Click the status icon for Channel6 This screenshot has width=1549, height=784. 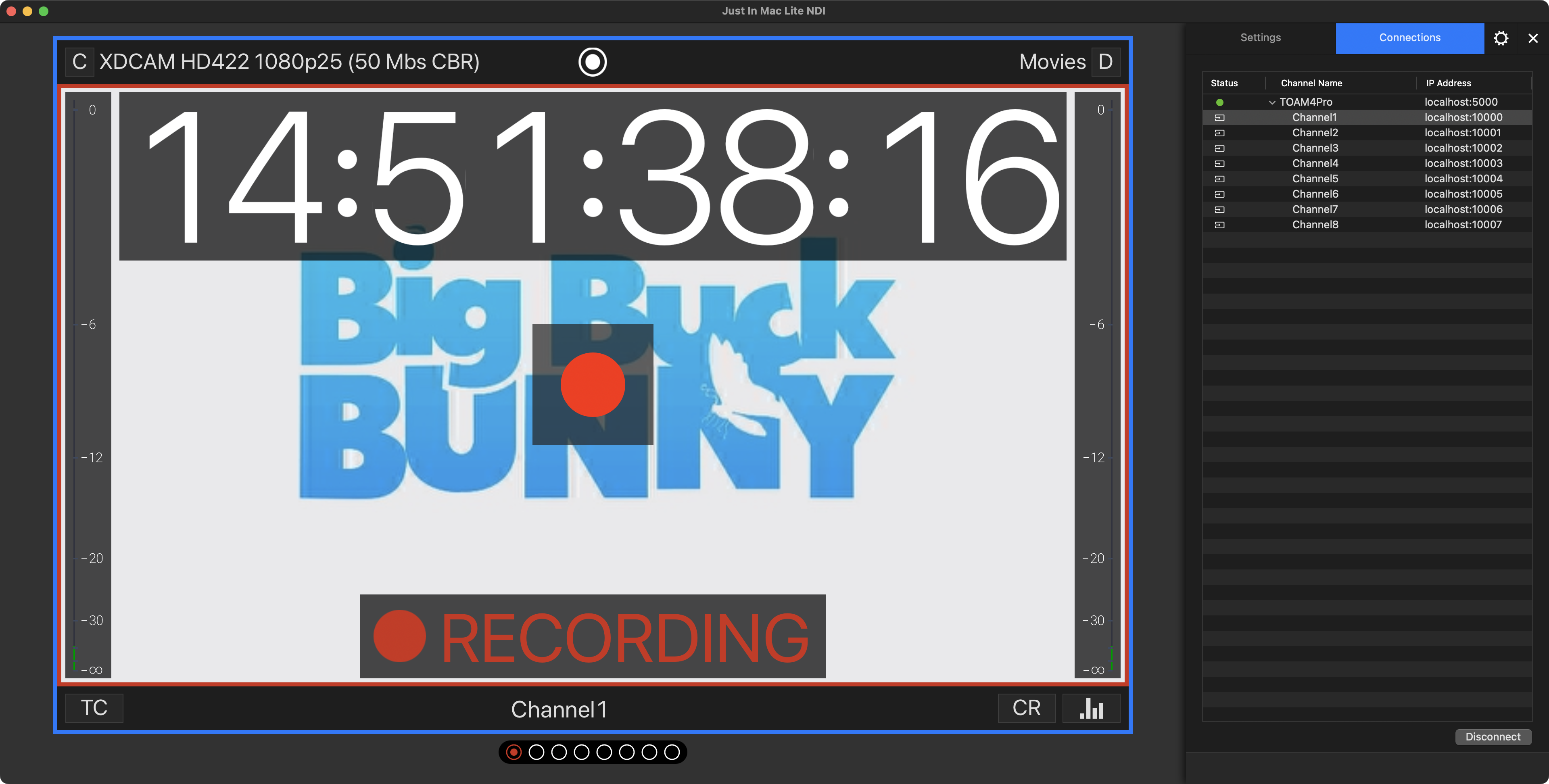[x=1219, y=194]
